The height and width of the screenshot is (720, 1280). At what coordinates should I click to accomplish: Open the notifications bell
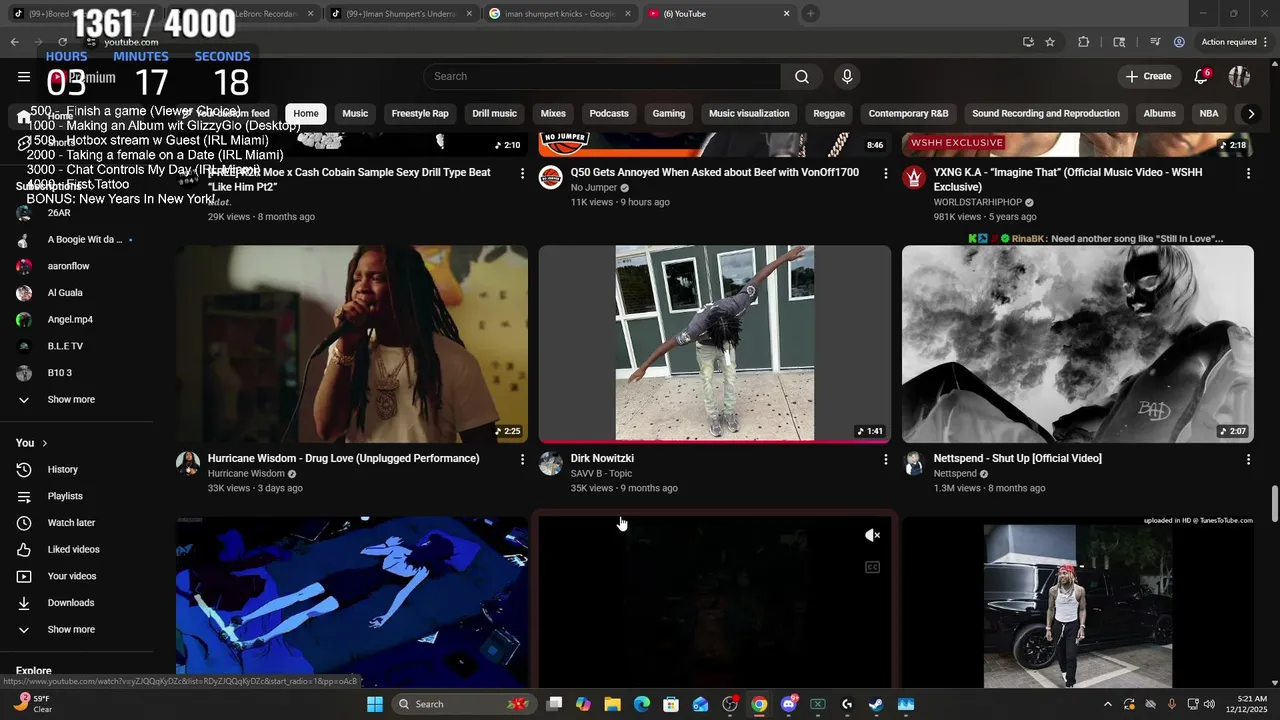[1202, 77]
